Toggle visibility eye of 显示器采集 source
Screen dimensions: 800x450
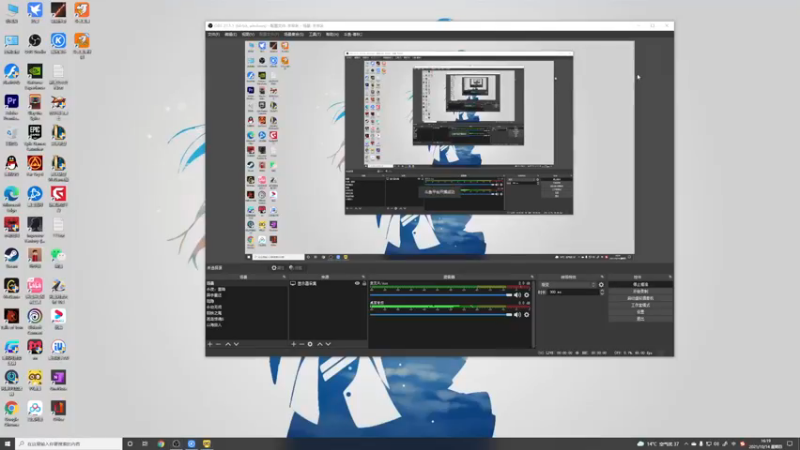[357, 283]
